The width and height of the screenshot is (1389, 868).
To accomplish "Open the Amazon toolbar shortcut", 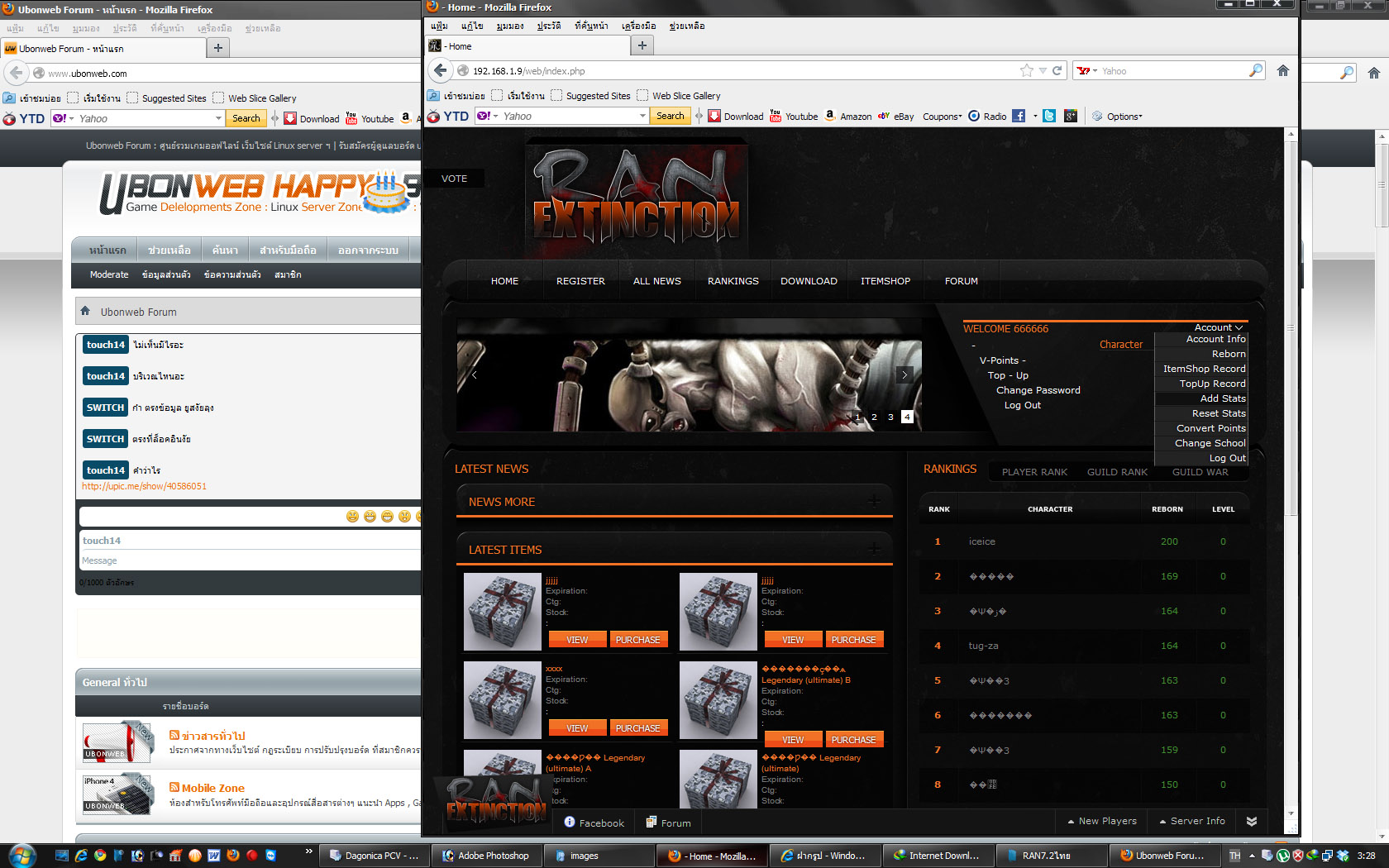I will tap(848, 117).
